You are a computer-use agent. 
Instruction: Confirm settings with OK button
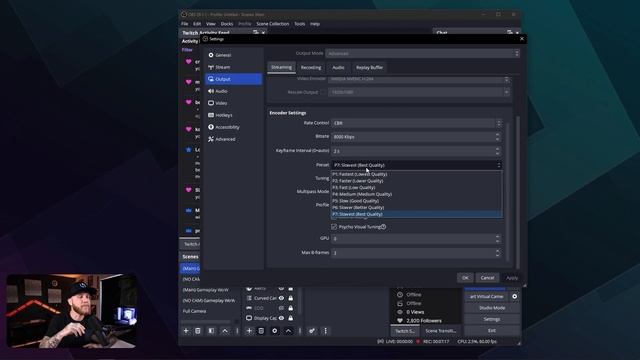(465, 278)
